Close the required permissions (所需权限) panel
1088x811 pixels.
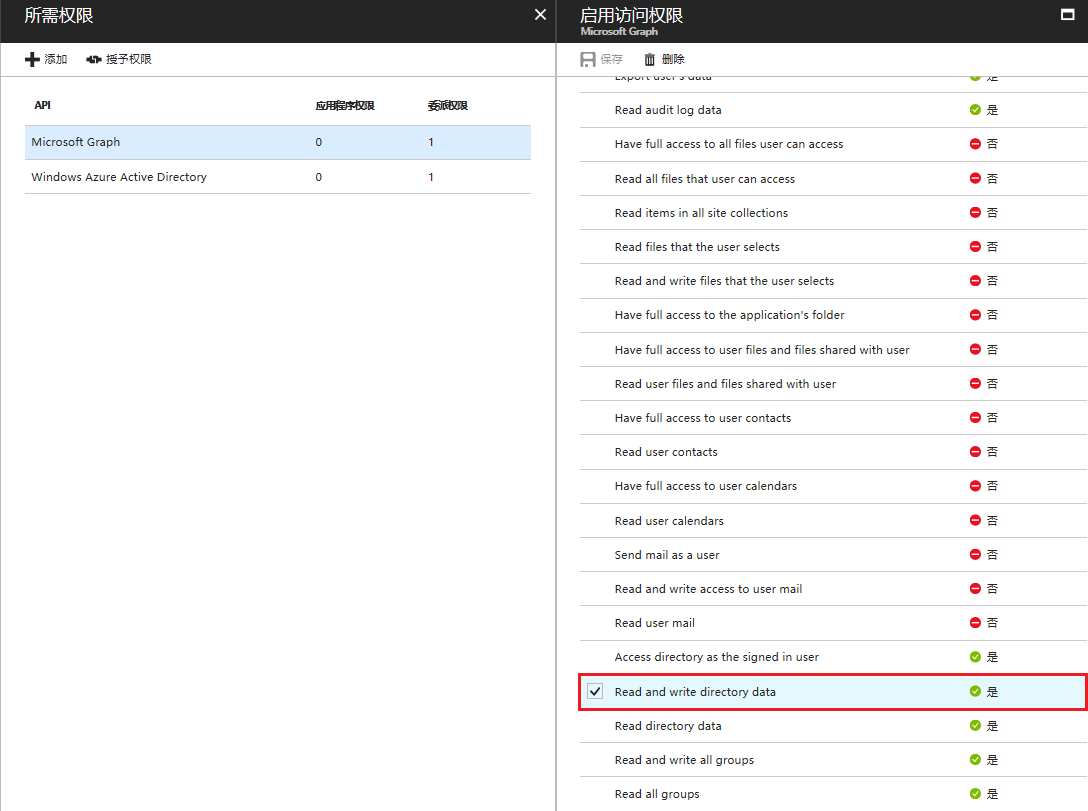coord(540,15)
